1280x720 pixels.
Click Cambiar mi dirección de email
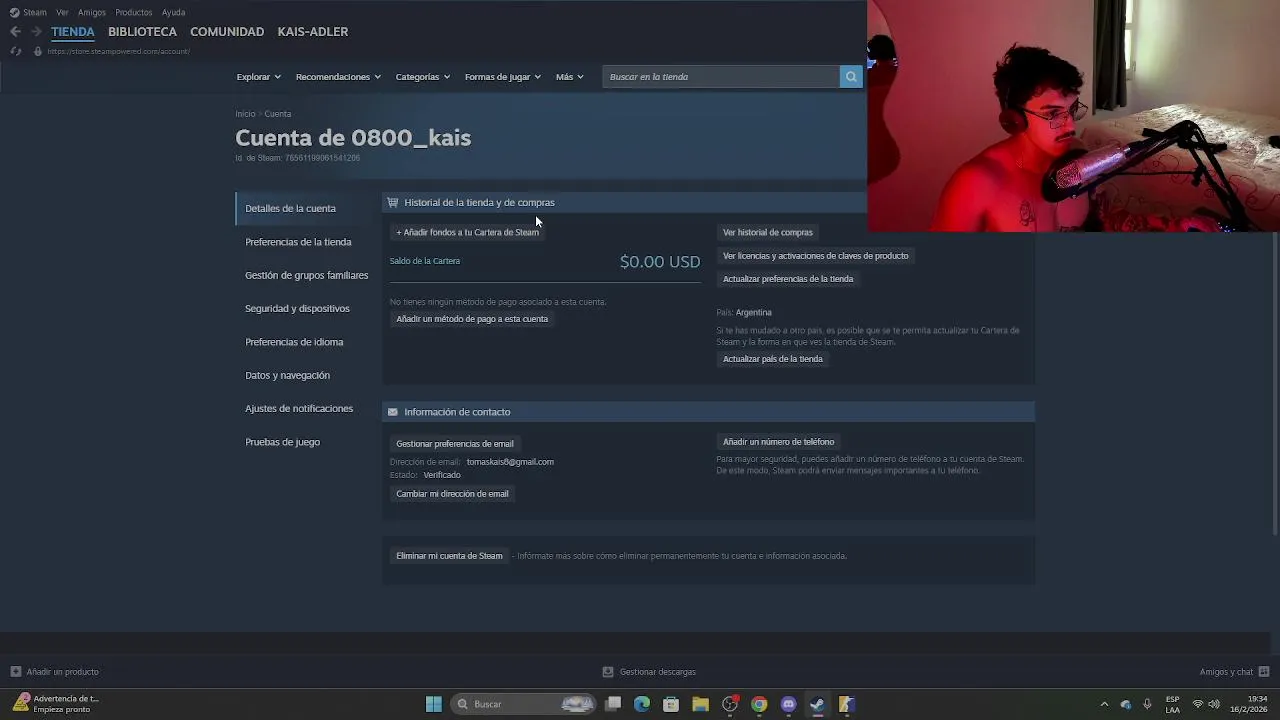452,494
